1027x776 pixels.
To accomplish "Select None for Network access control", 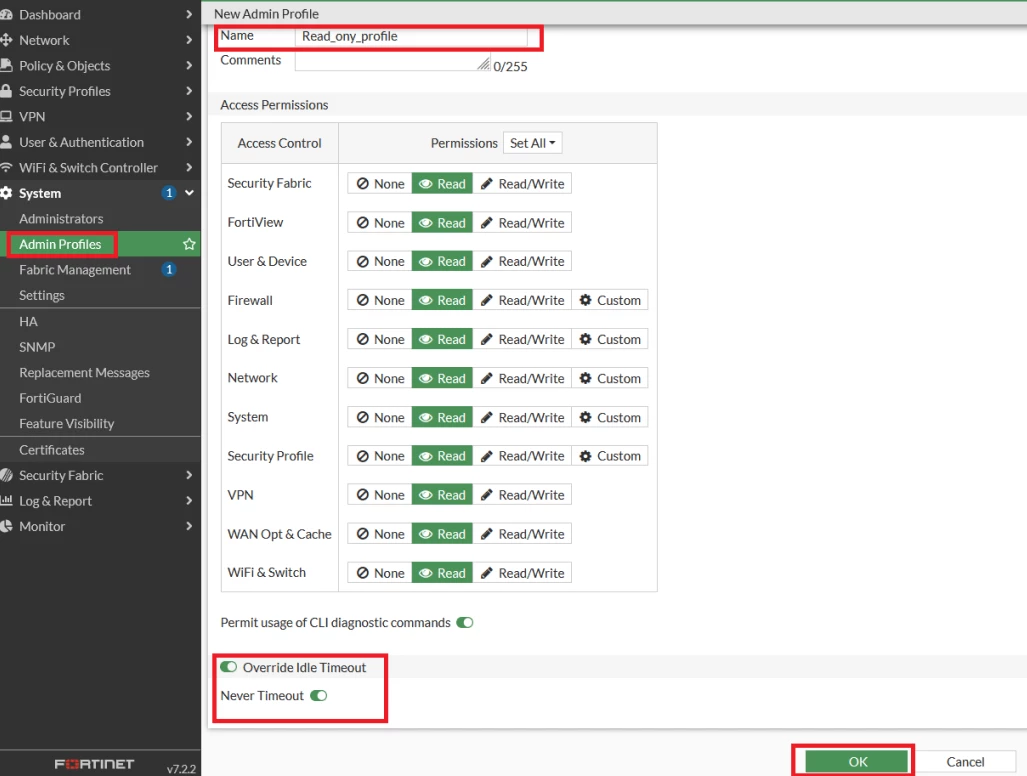I will [x=380, y=379].
